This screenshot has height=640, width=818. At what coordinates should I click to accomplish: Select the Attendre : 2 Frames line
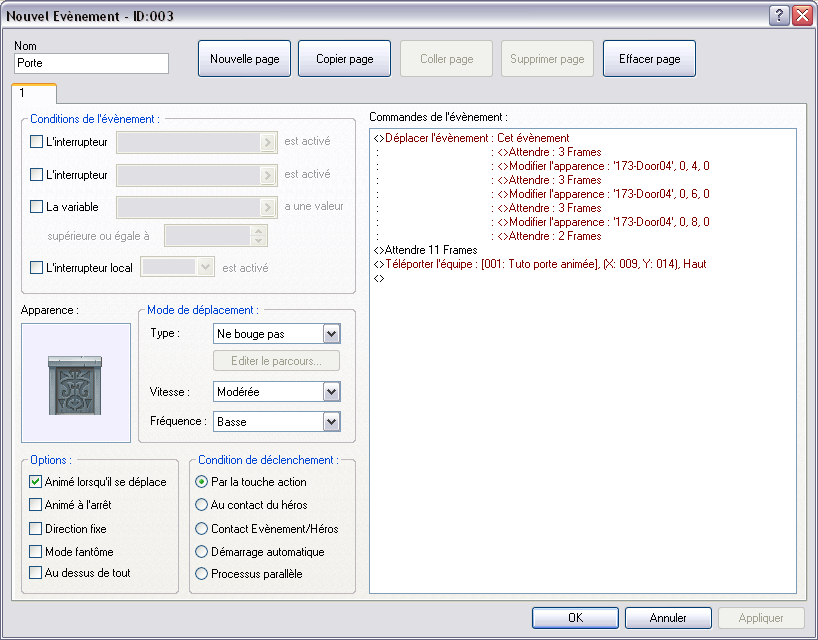click(549, 236)
